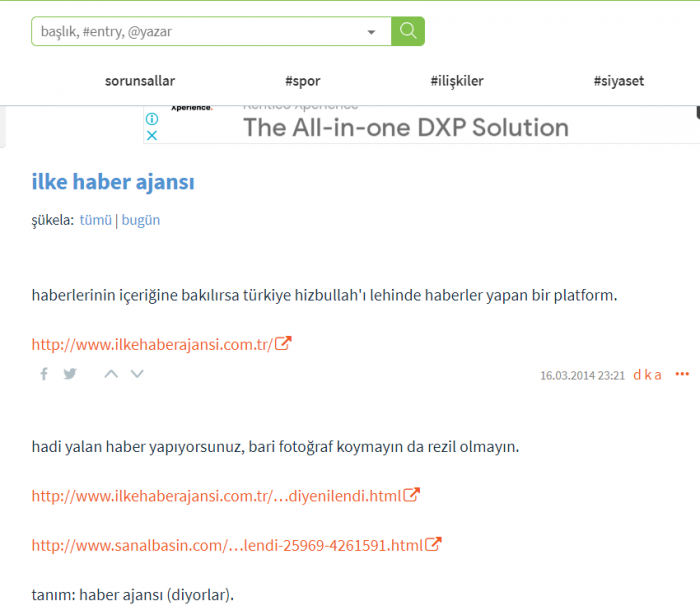Close the ad with X icon
The width and height of the screenshot is (700, 615).
(x=152, y=135)
